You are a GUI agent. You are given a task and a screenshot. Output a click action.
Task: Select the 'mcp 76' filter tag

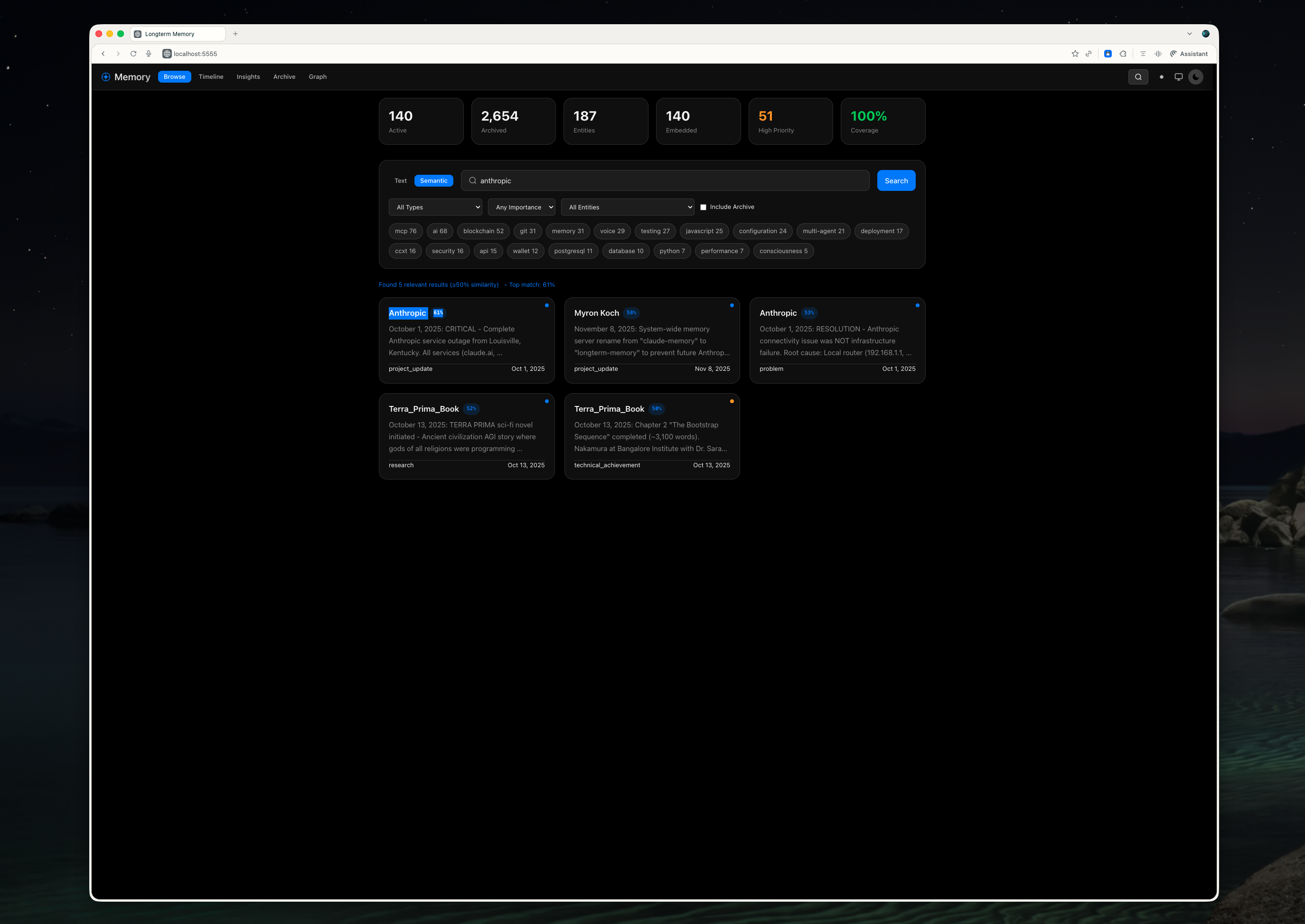pyautogui.click(x=405, y=231)
